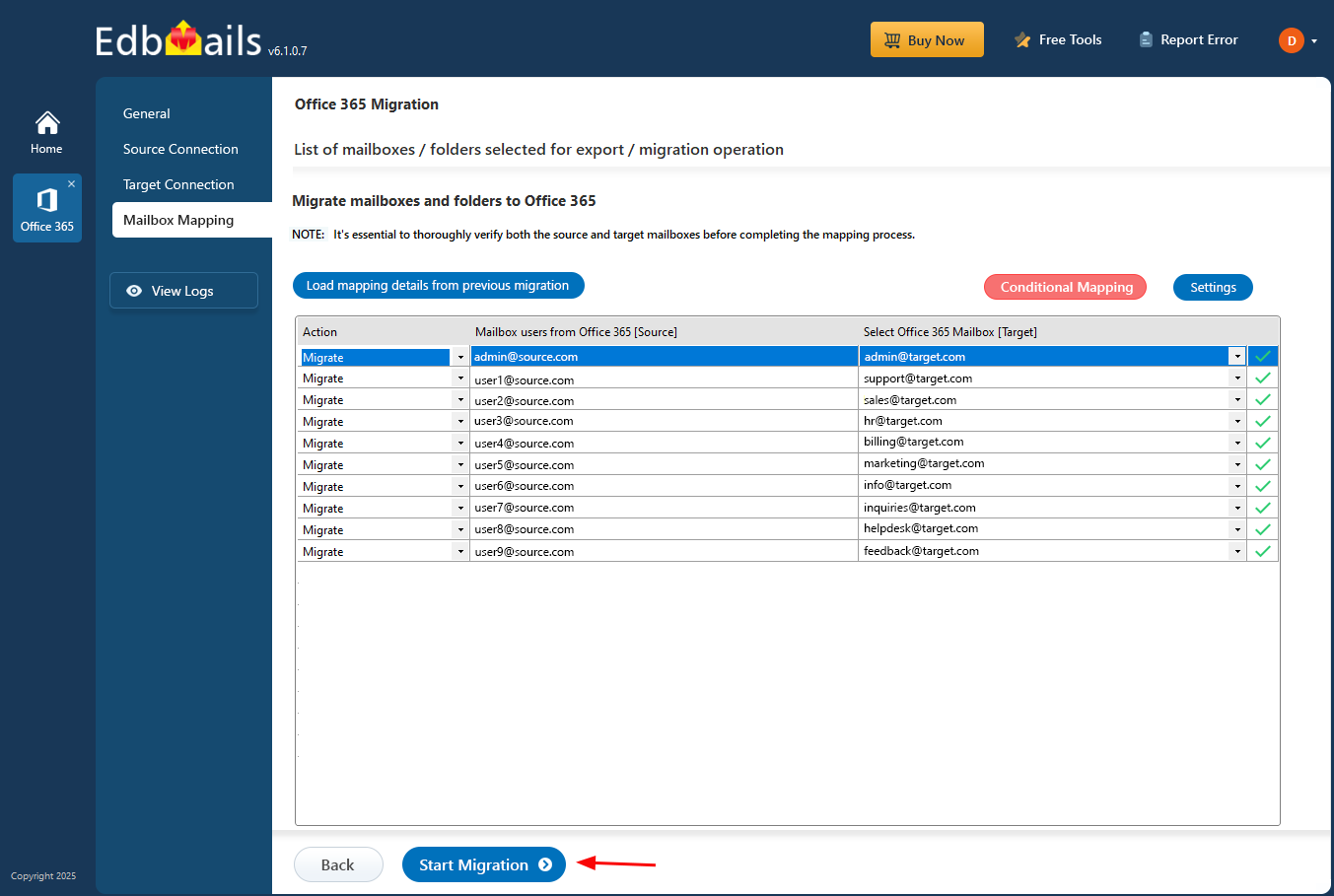Switch to the Source Connection tab
This screenshot has height=896, width=1334.
pyautogui.click(x=180, y=149)
